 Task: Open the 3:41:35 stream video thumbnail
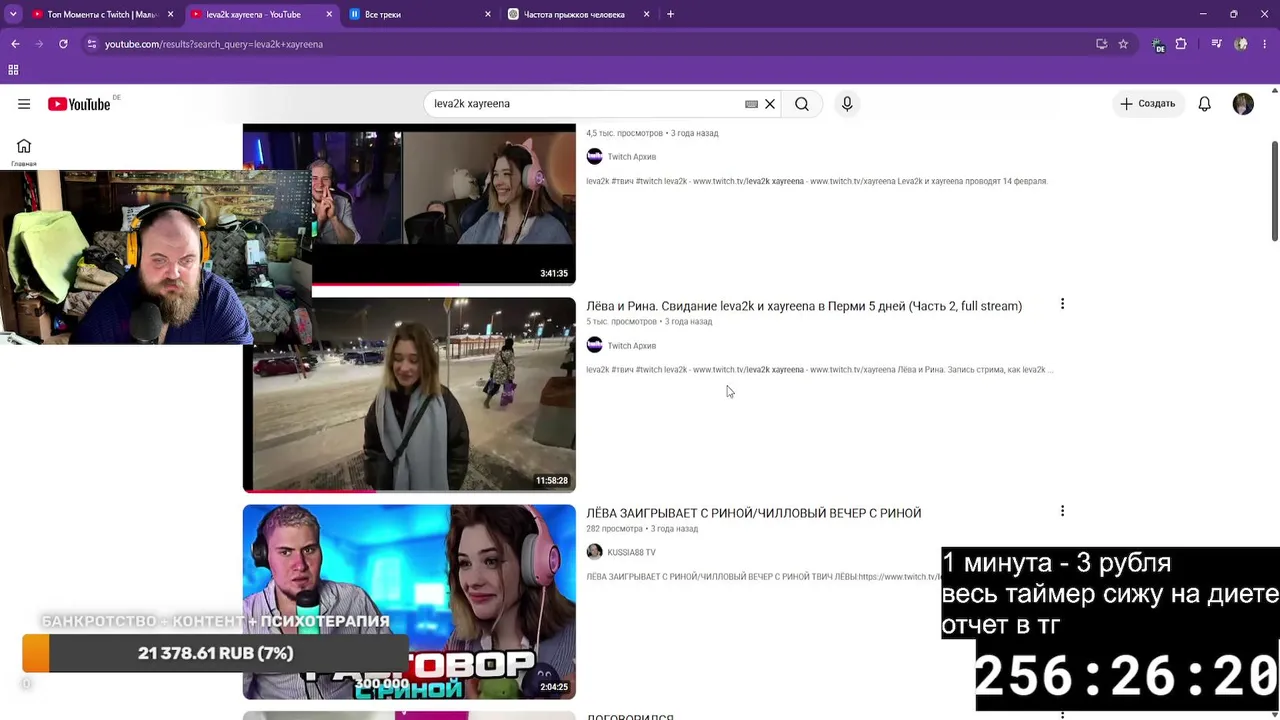coord(443,204)
